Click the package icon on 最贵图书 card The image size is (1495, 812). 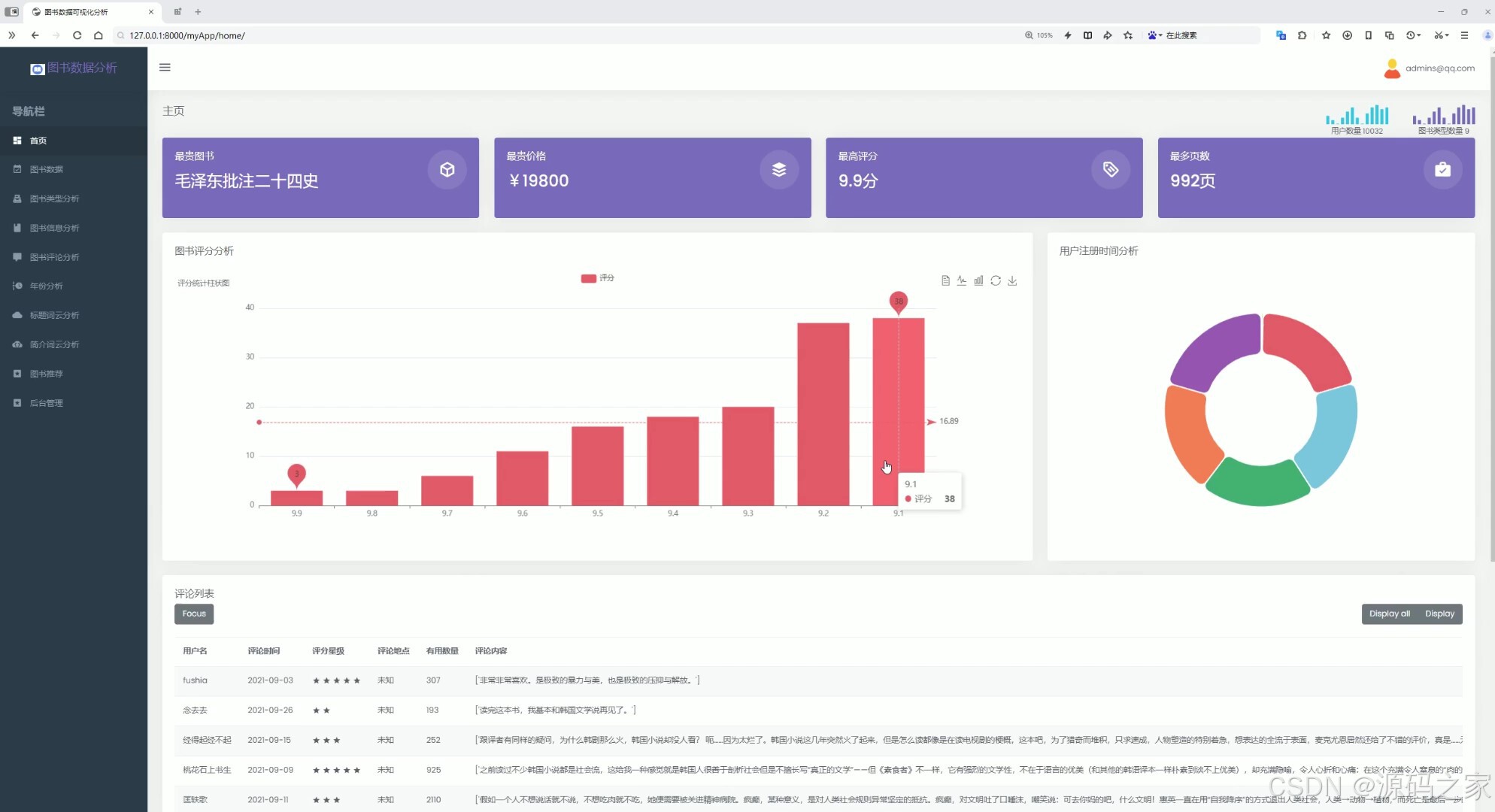tap(447, 170)
